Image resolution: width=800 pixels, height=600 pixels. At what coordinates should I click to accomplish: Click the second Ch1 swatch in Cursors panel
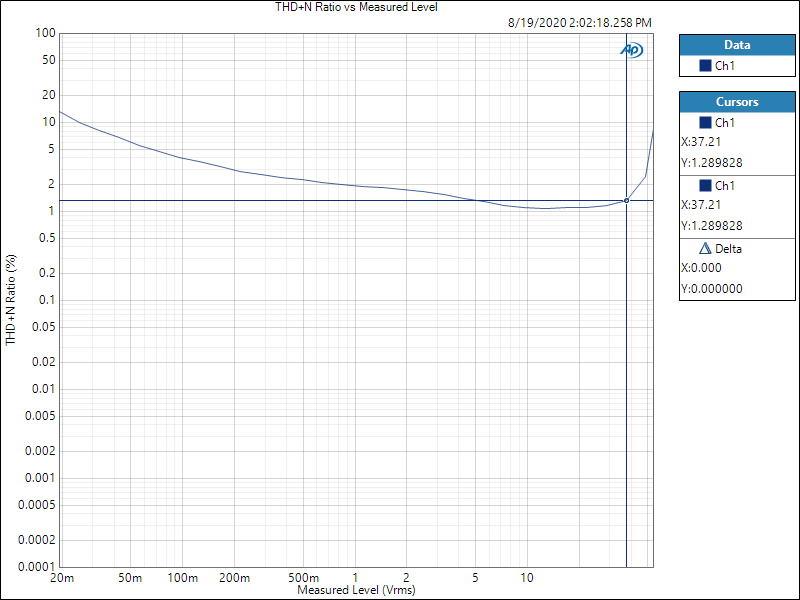[705, 186]
